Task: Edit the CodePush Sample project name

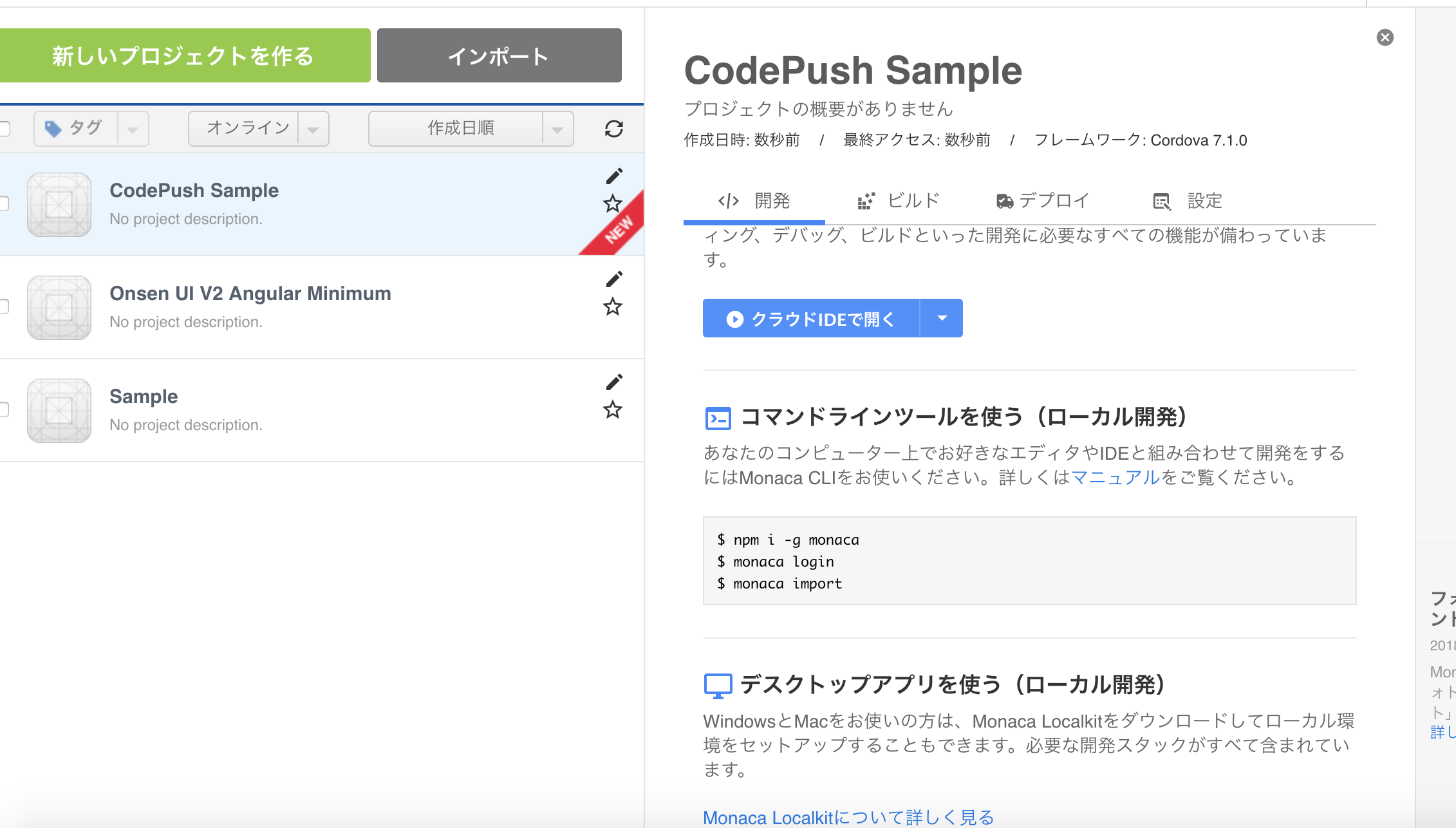Action: coord(615,175)
